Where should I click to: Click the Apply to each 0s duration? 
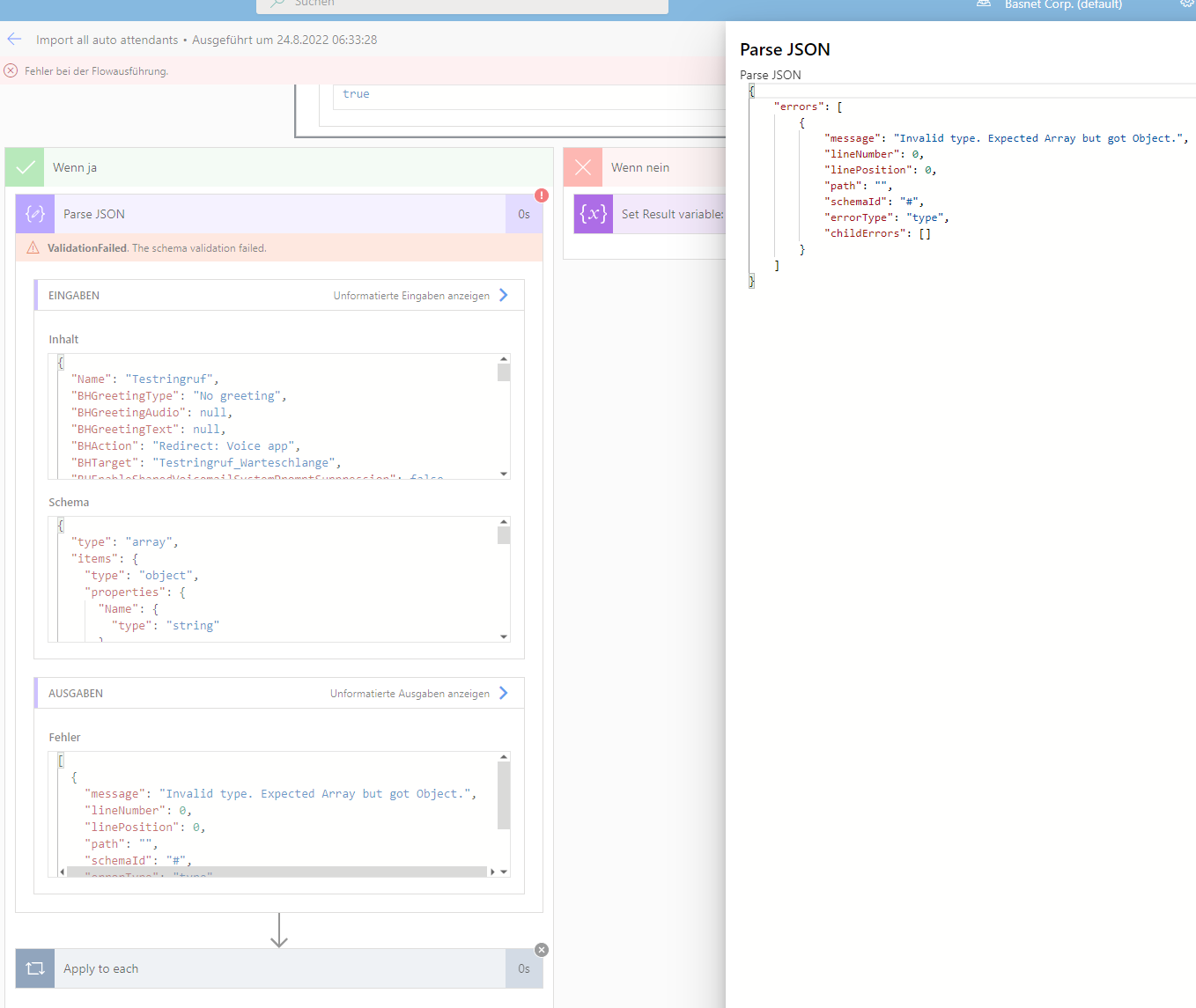524,968
